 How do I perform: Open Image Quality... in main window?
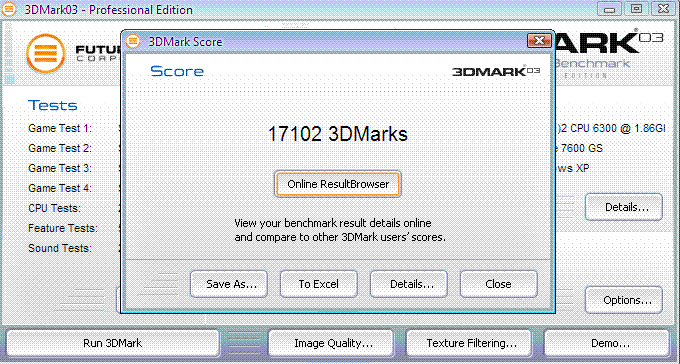click(x=331, y=343)
